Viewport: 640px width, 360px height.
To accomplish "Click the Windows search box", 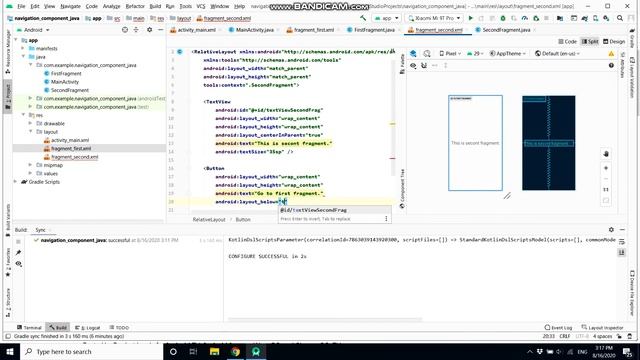I will coord(91,351).
